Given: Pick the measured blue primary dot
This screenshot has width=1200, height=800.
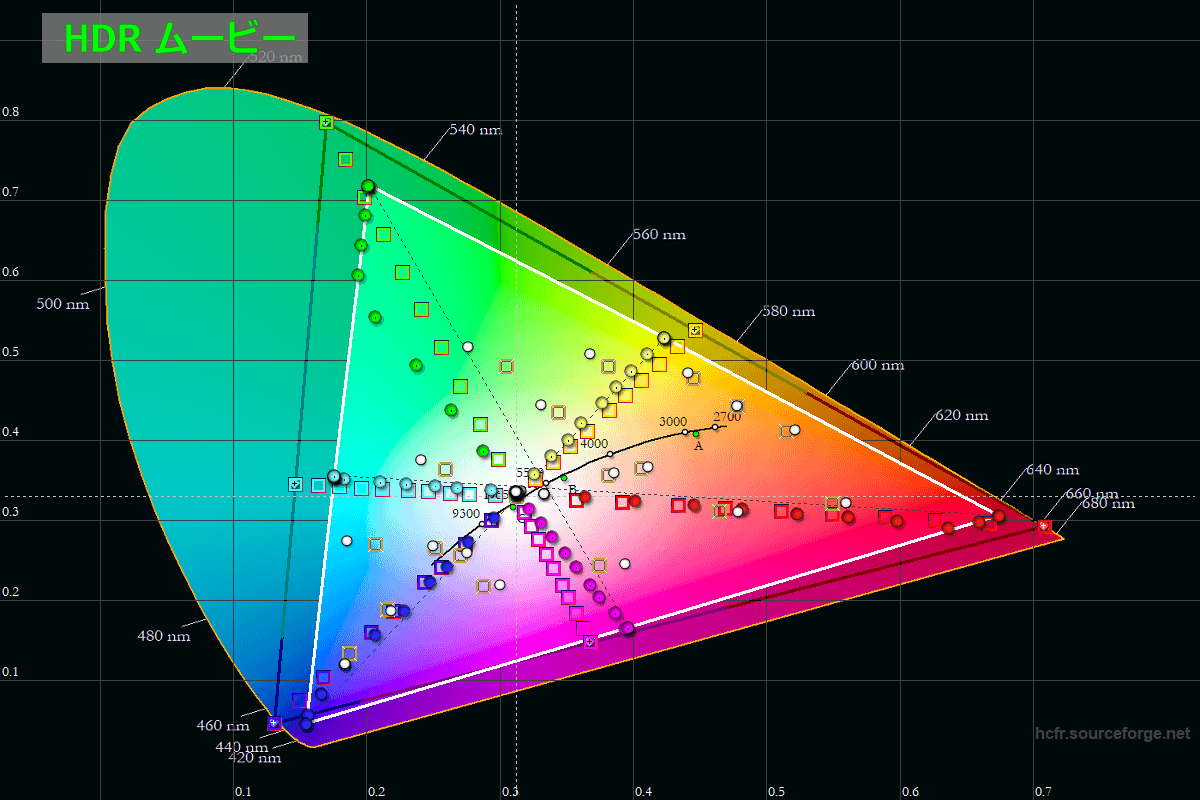Looking at the screenshot, I should click(307, 724).
